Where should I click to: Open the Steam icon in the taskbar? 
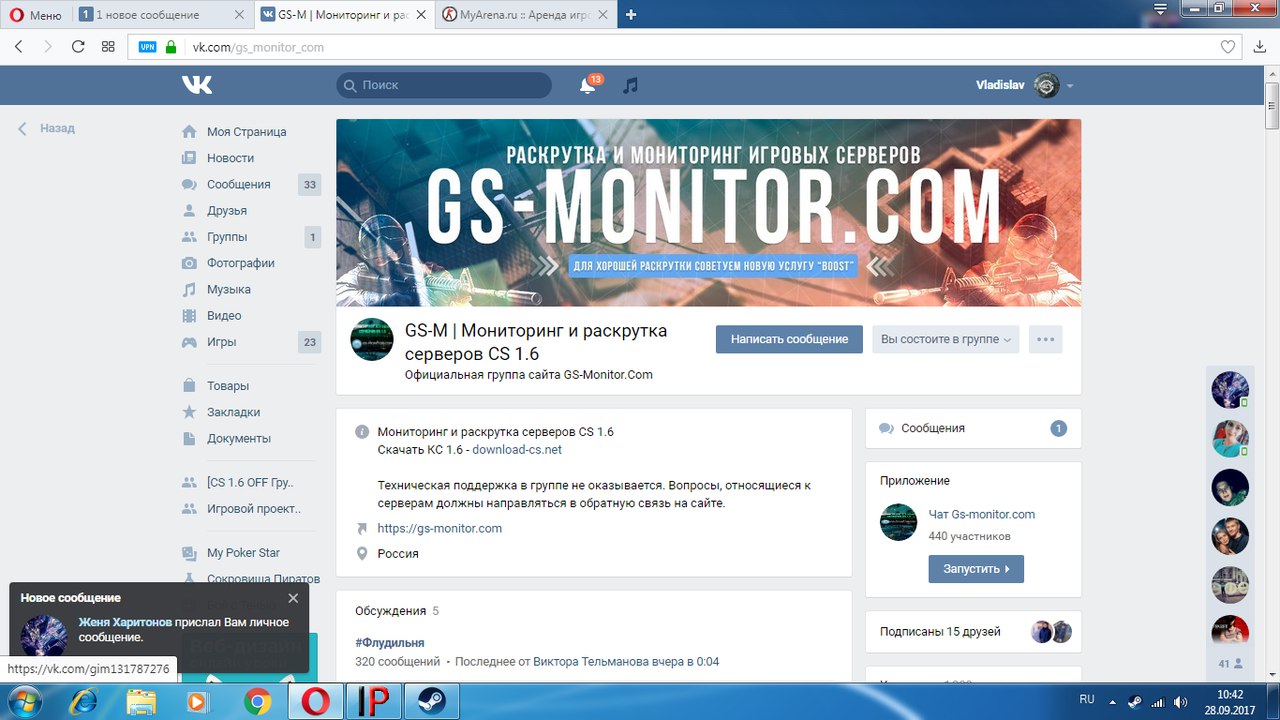431,702
